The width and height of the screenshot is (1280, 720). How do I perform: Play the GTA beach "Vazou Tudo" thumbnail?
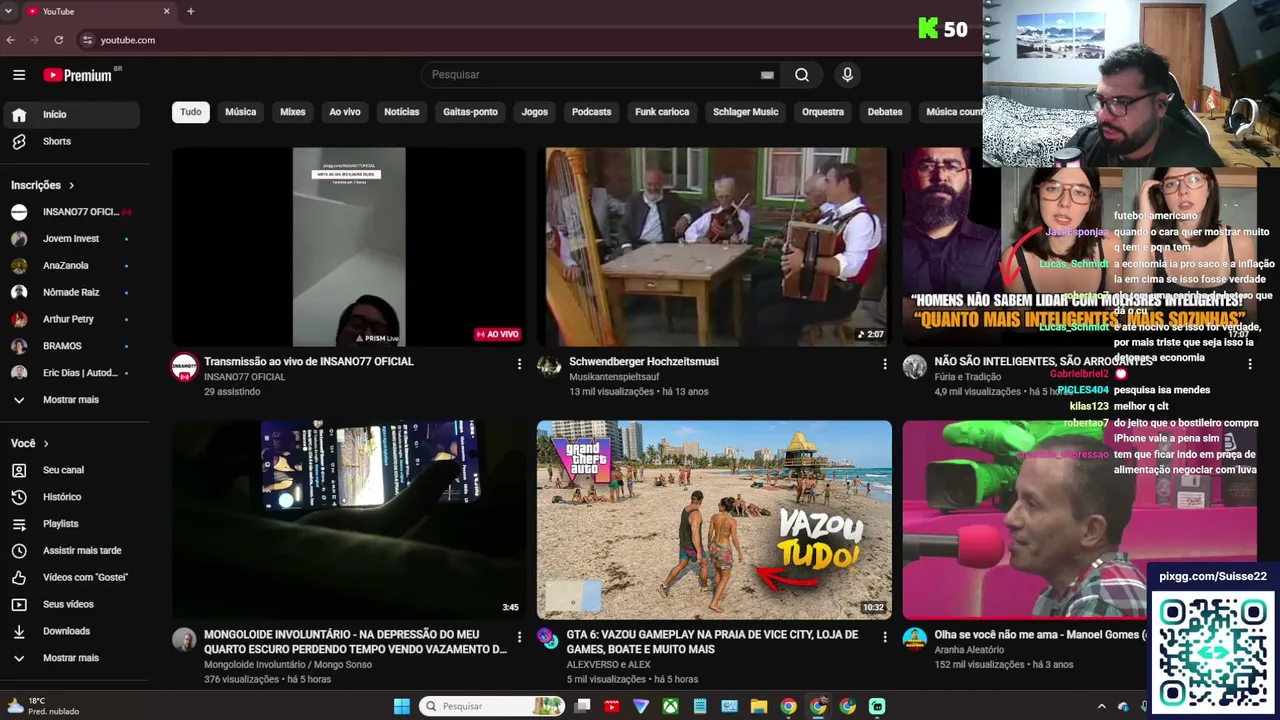point(714,520)
